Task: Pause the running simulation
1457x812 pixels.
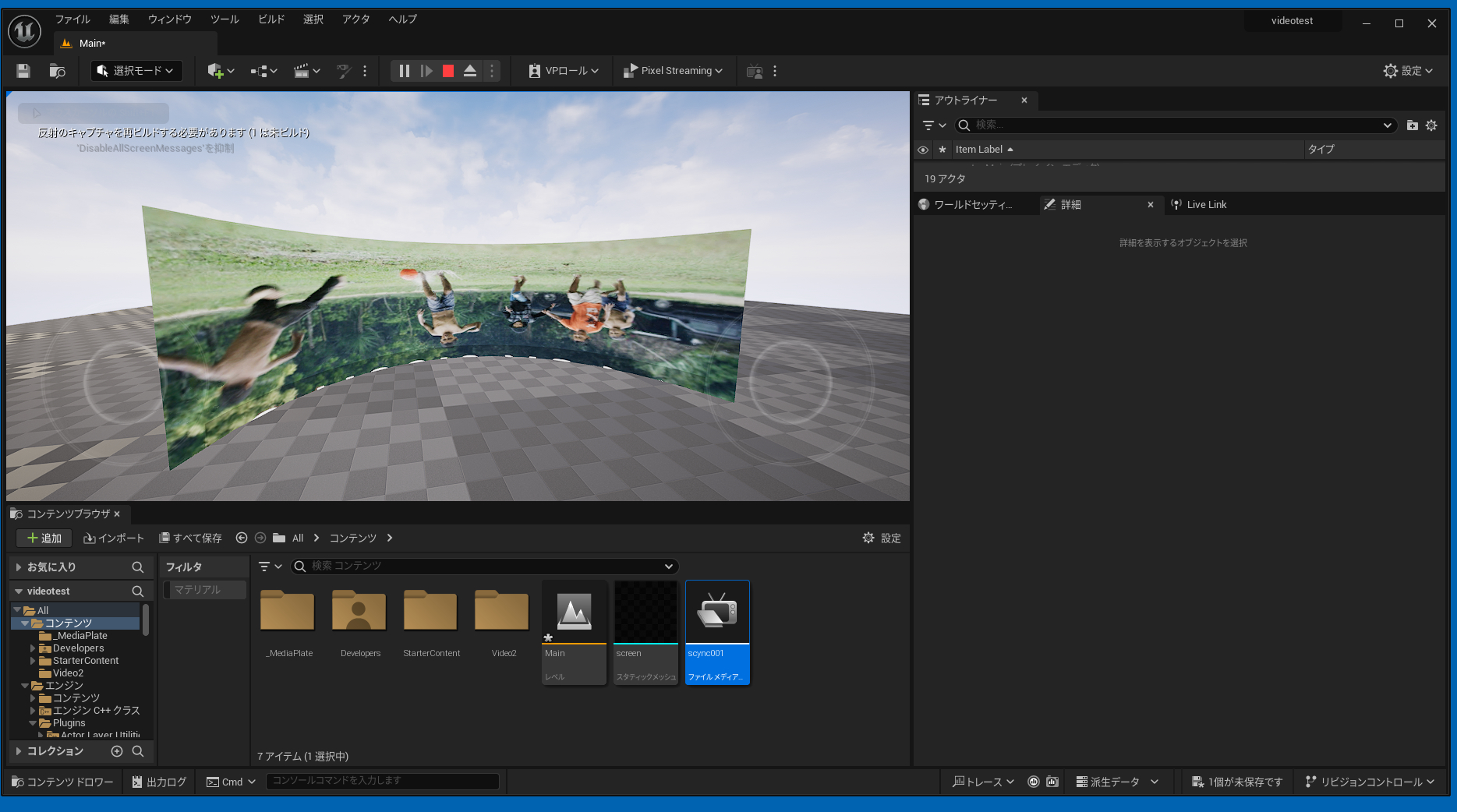Action: pos(404,71)
